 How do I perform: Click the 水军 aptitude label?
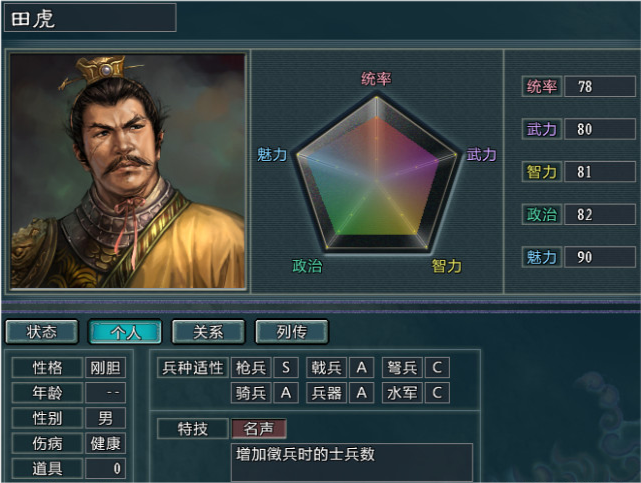coord(402,393)
